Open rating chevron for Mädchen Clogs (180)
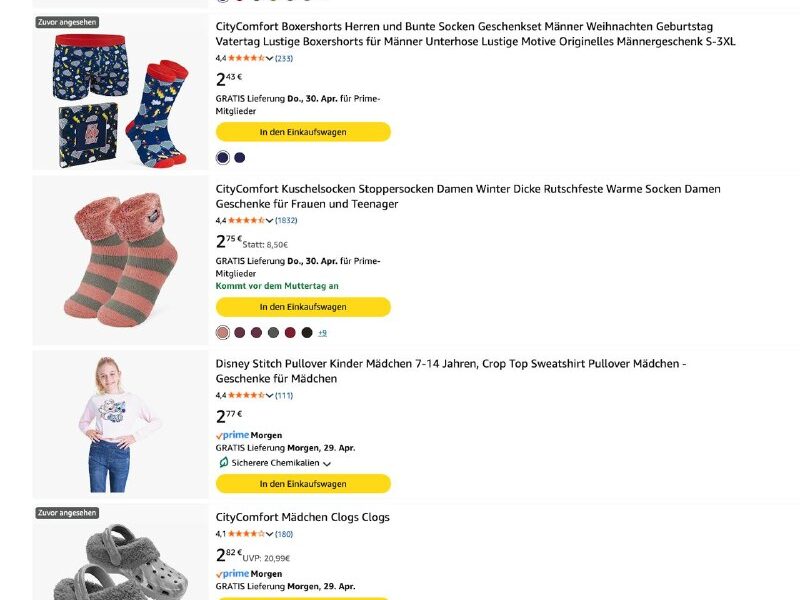This screenshot has width=800, height=600. click(x=269, y=535)
